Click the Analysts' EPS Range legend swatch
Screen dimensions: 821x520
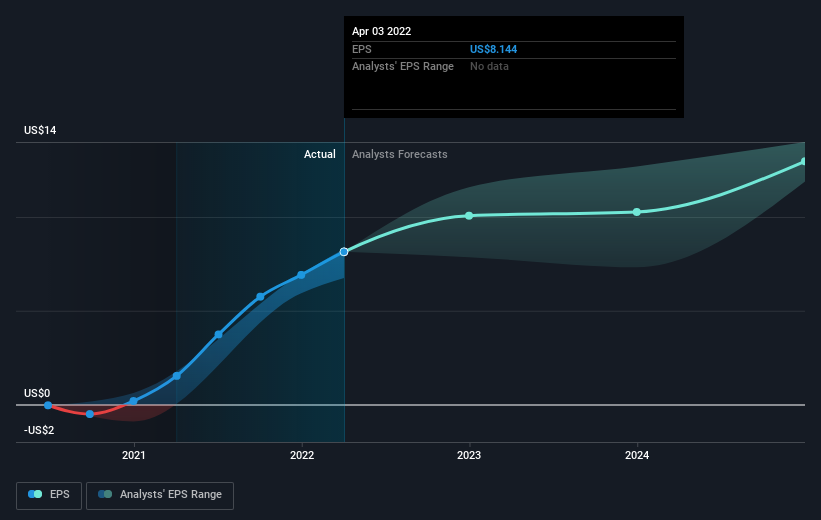105,494
